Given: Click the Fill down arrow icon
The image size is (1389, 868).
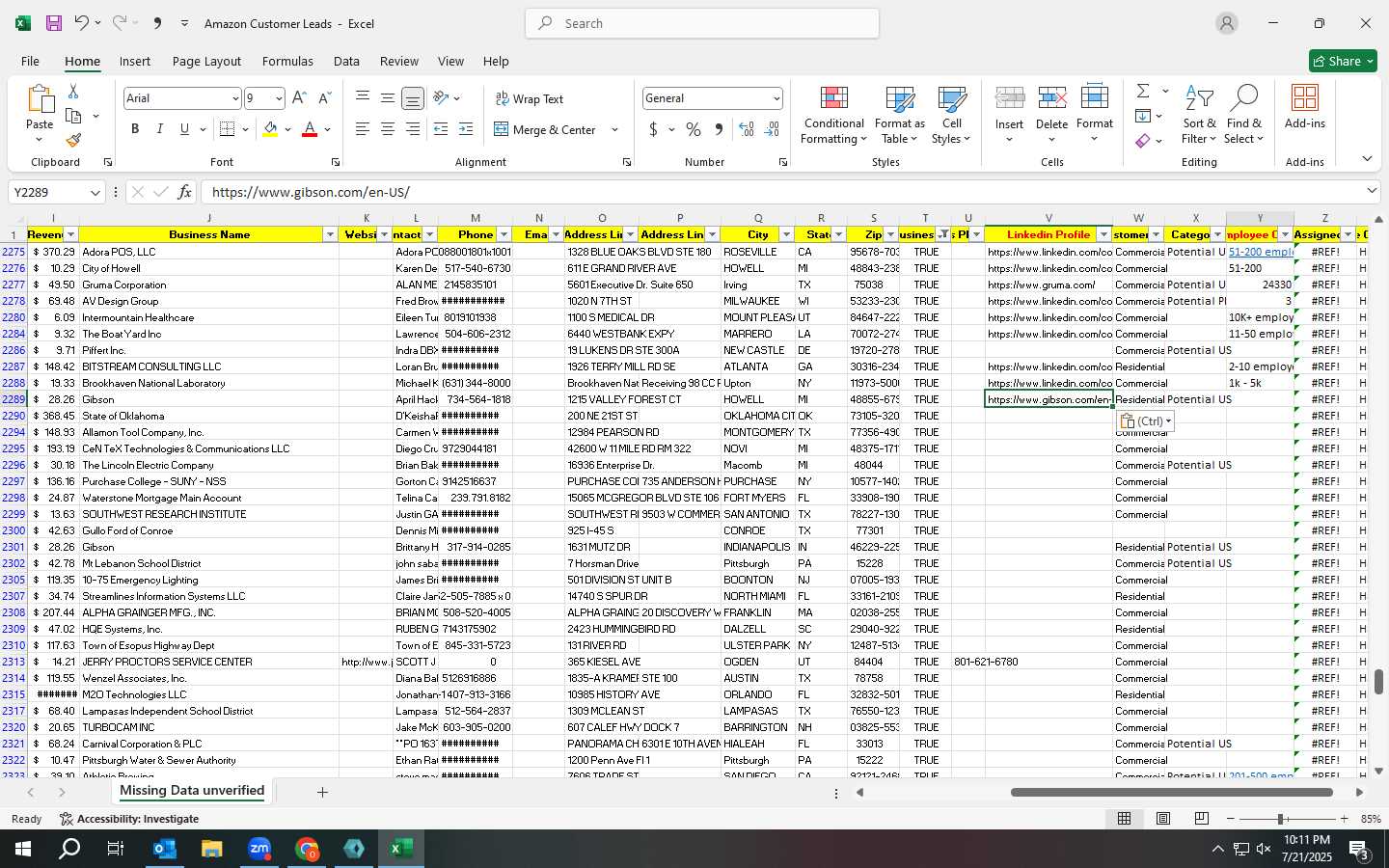Looking at the screenshot, I should [1143, 116].
